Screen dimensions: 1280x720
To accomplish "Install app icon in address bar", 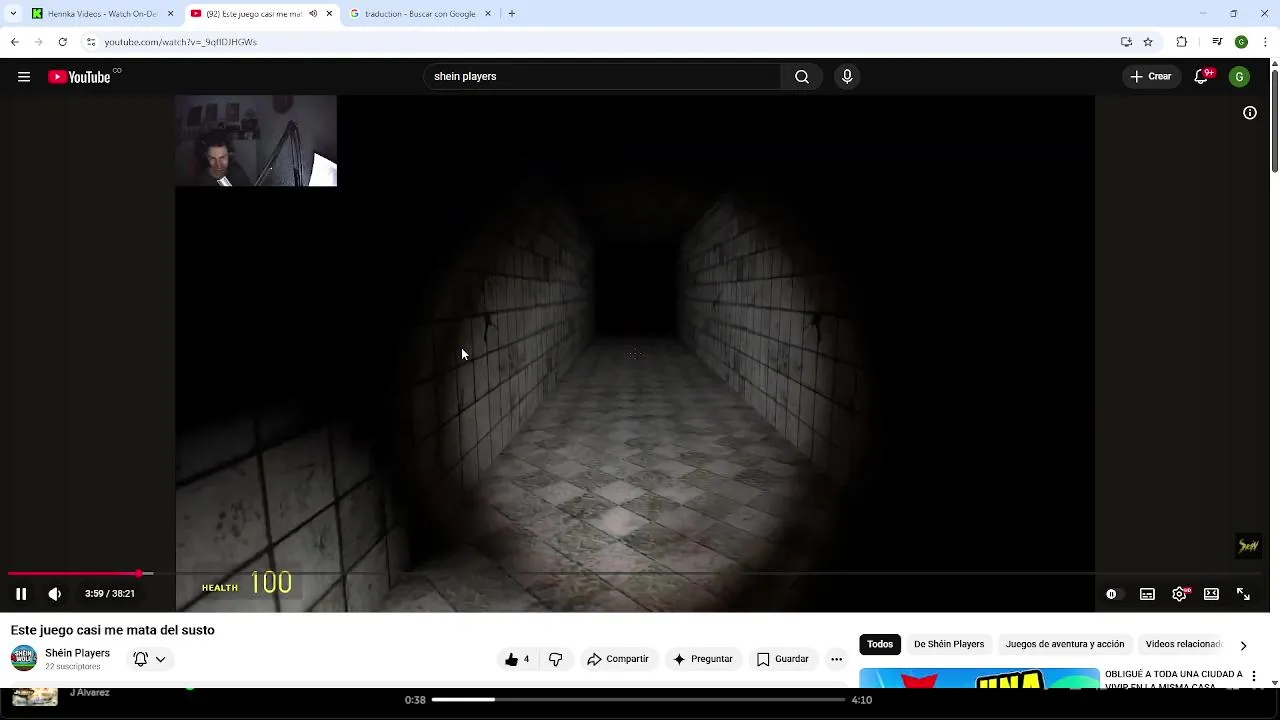I will click(1127, 42).
